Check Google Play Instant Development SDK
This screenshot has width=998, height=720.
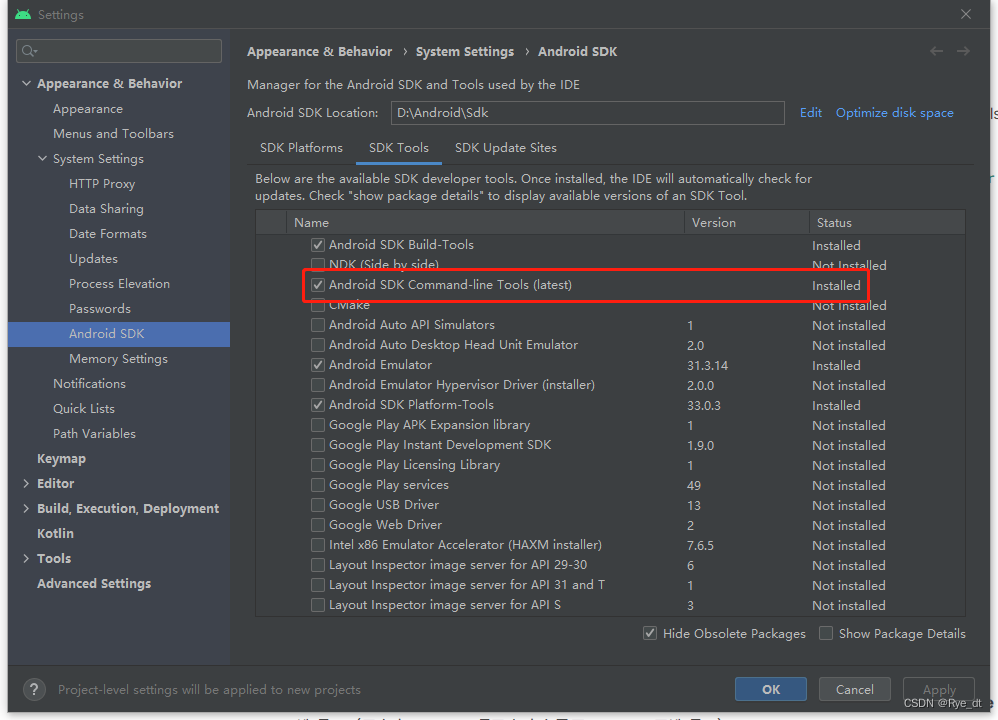tap(318, 444)
